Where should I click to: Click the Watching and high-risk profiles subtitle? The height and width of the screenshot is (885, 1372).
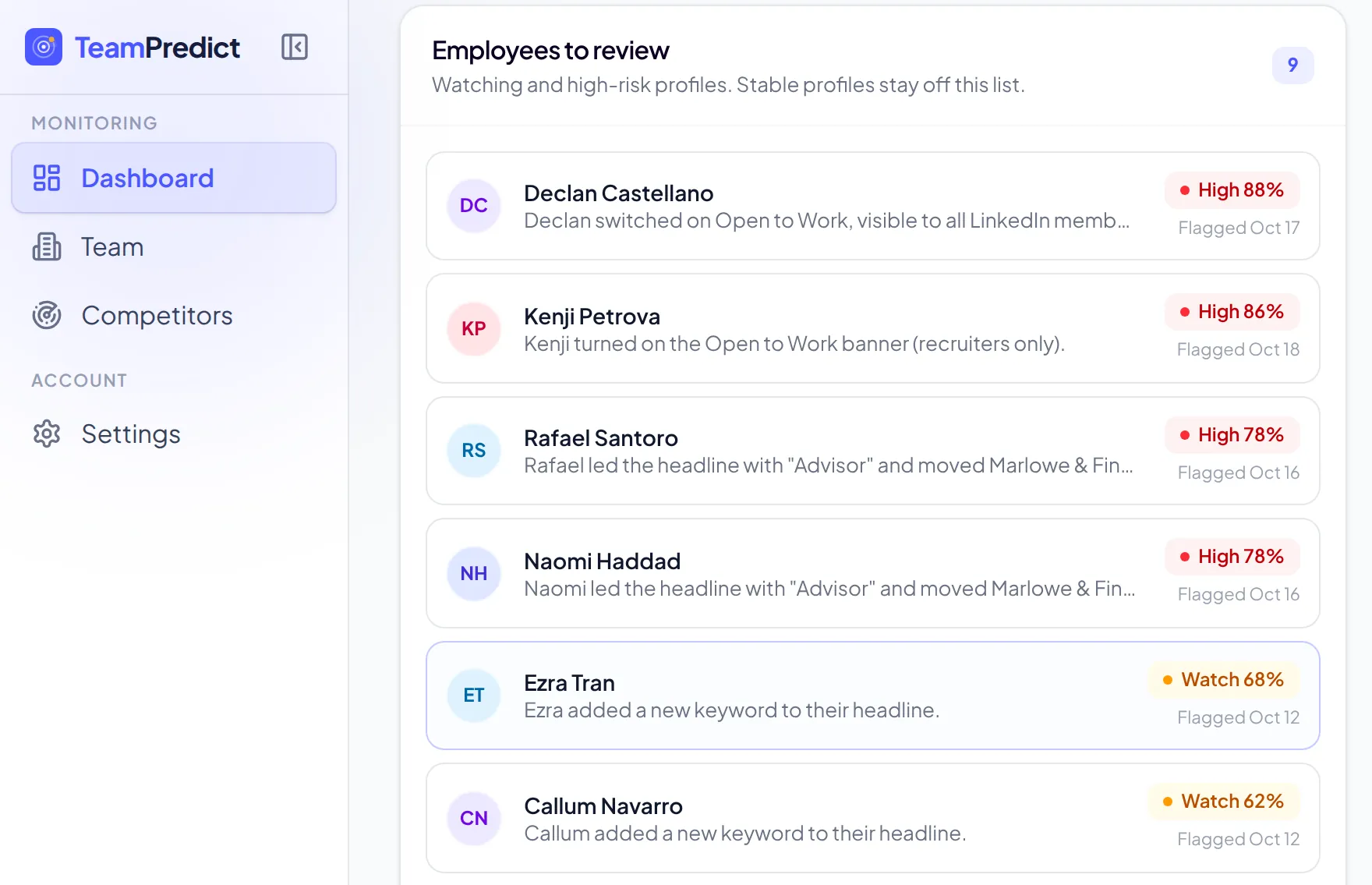point(728,85)
